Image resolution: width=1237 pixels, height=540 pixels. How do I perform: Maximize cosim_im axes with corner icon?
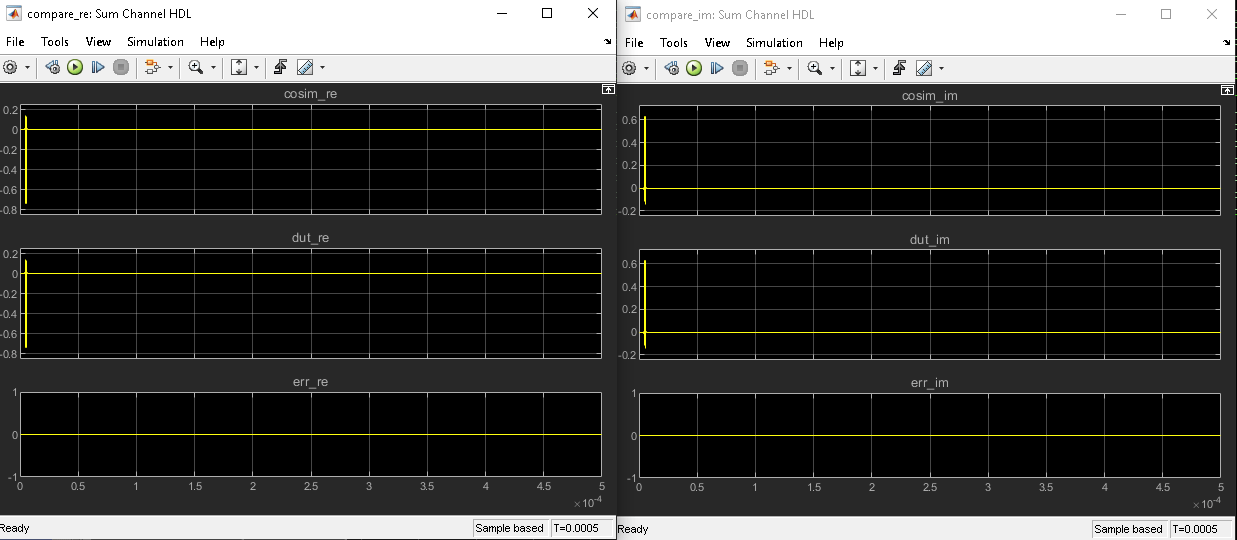(x=1227, y=91)
